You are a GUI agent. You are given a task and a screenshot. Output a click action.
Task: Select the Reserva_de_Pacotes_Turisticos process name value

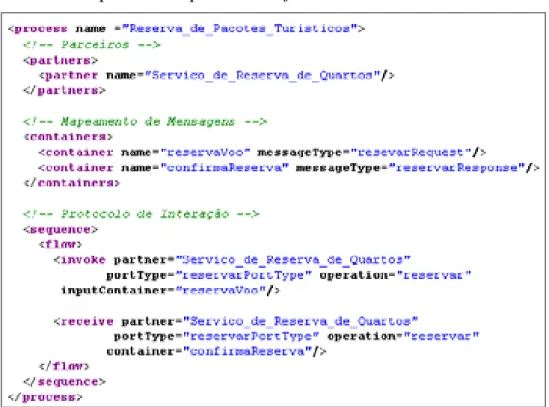pos(240,28)
